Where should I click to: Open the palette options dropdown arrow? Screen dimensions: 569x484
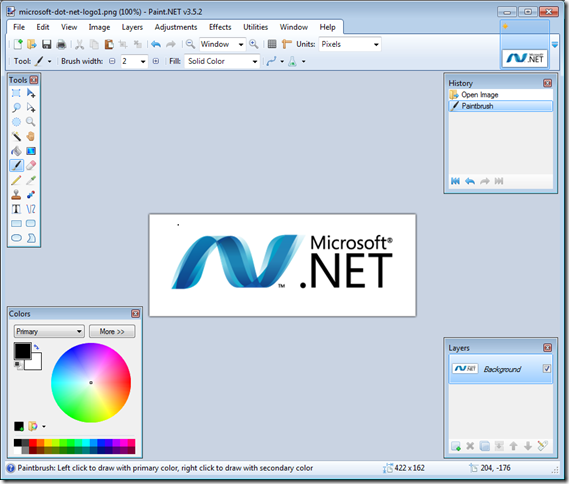coord(44,426)
